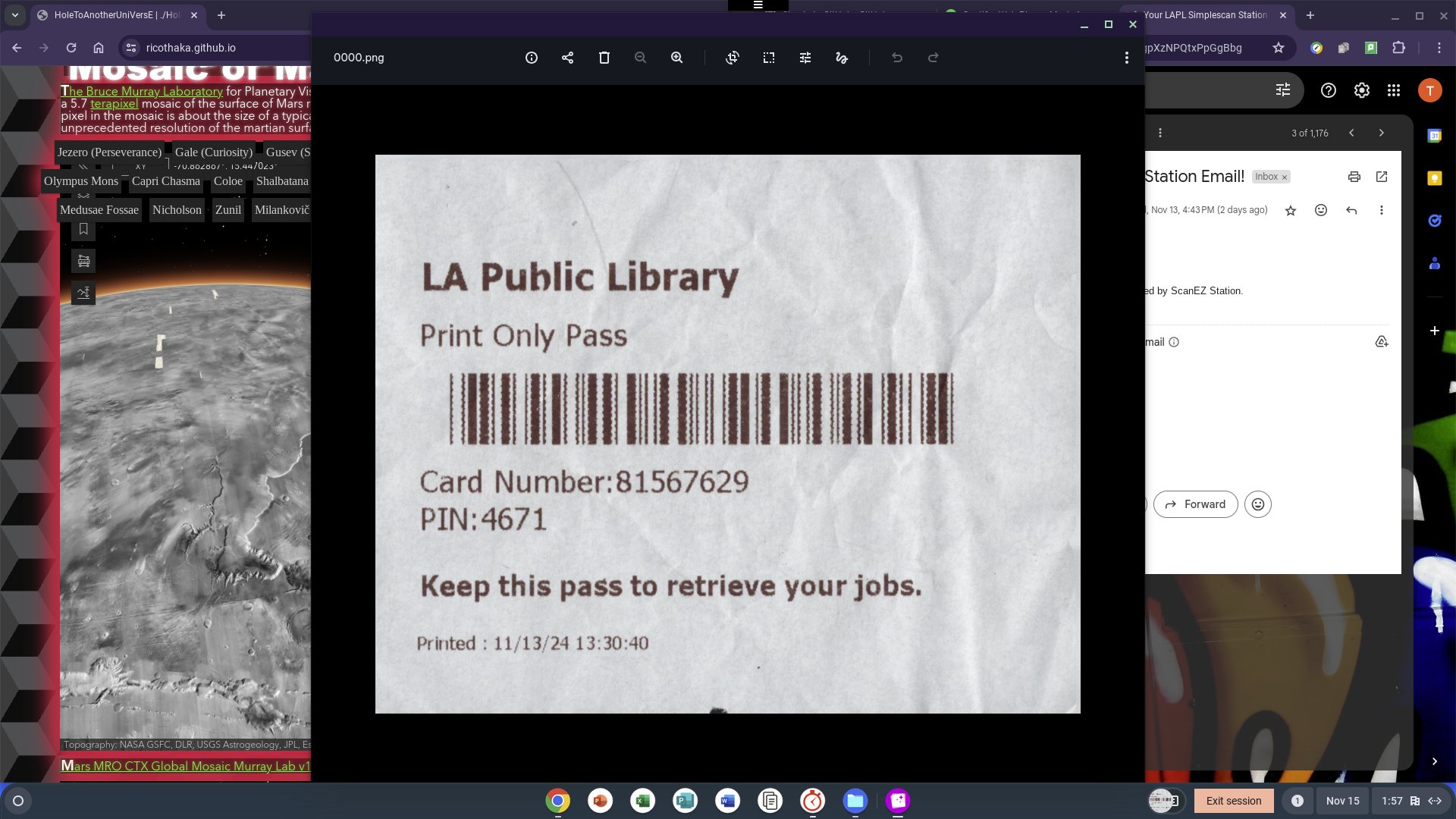Go to home page in left browser
The image size is (1456, 819).
[x=99, y=48]
